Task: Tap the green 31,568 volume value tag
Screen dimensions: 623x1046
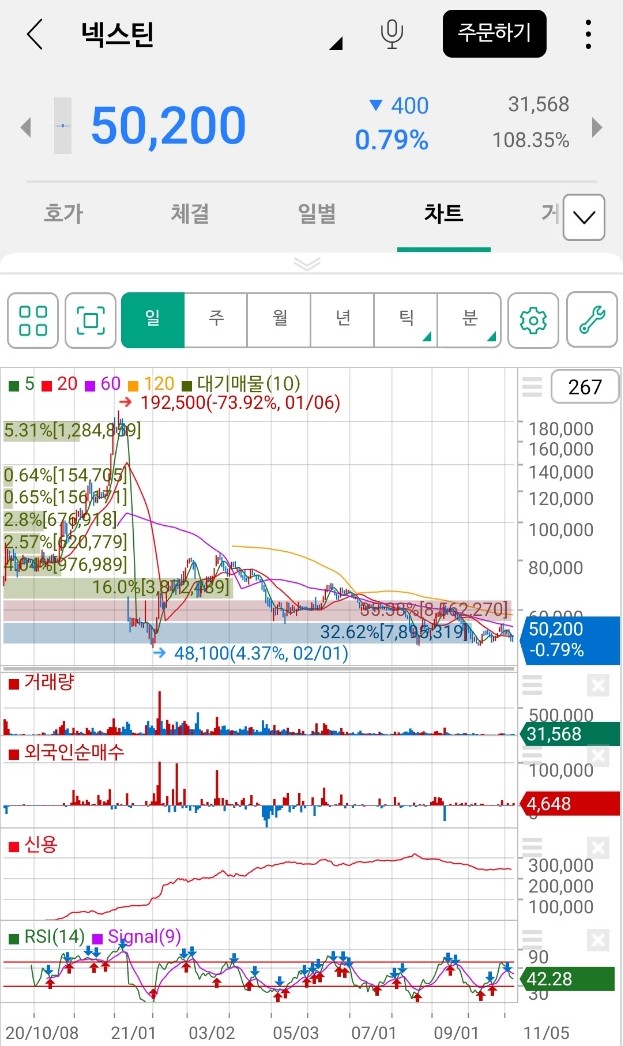Action: 570,734
